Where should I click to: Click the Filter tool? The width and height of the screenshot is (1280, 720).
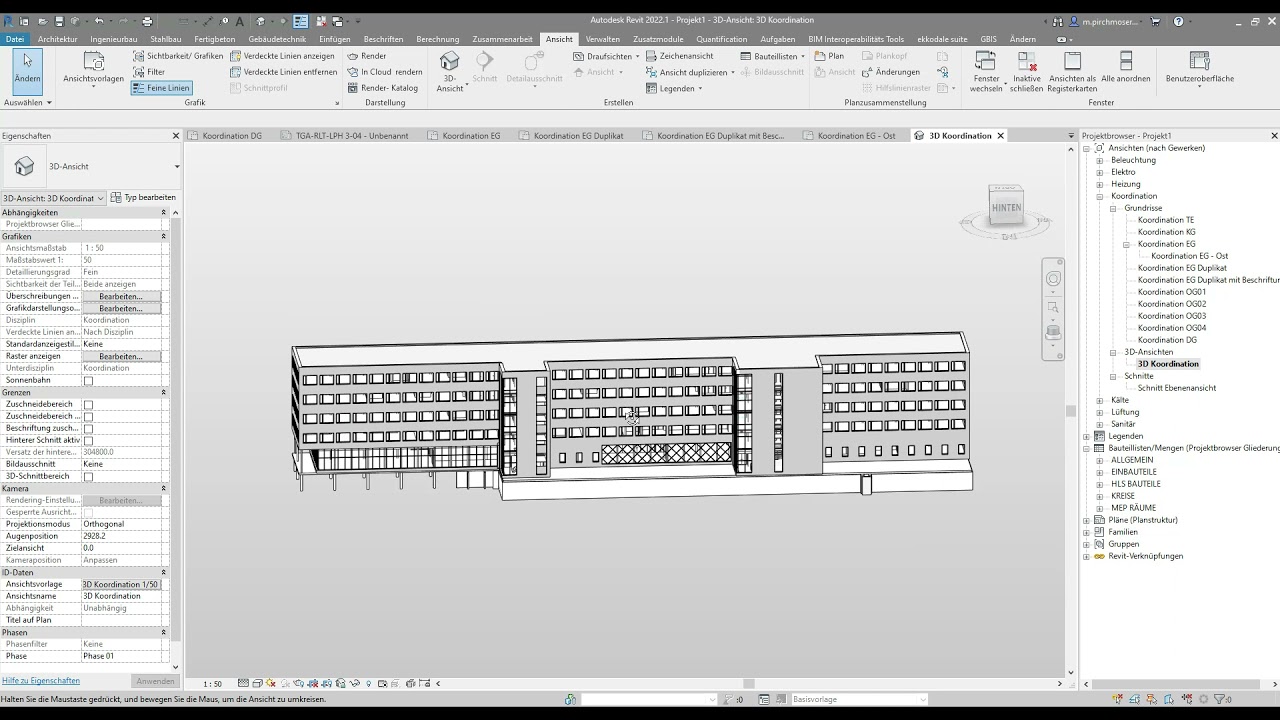click(x=149, y=72)
